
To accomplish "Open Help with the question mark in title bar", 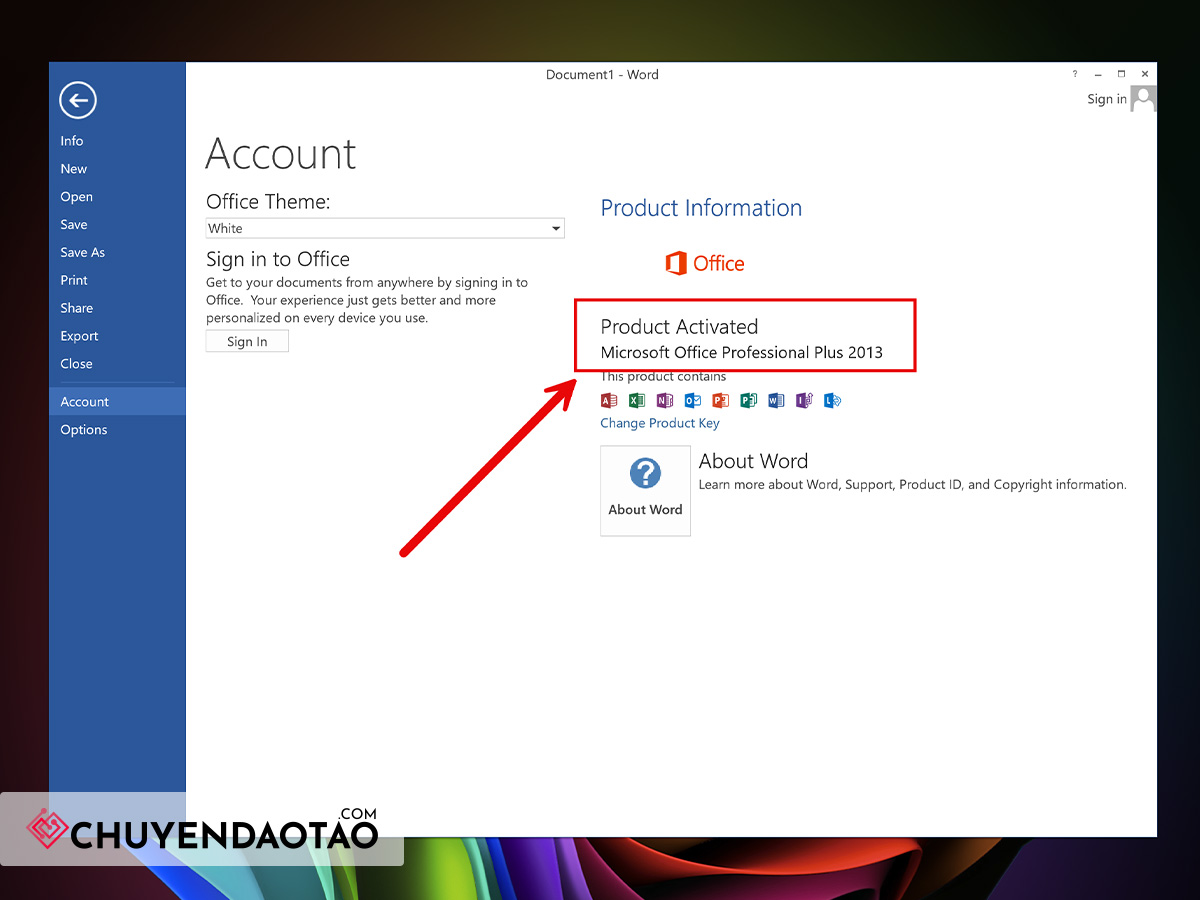I will (1075, 74).
